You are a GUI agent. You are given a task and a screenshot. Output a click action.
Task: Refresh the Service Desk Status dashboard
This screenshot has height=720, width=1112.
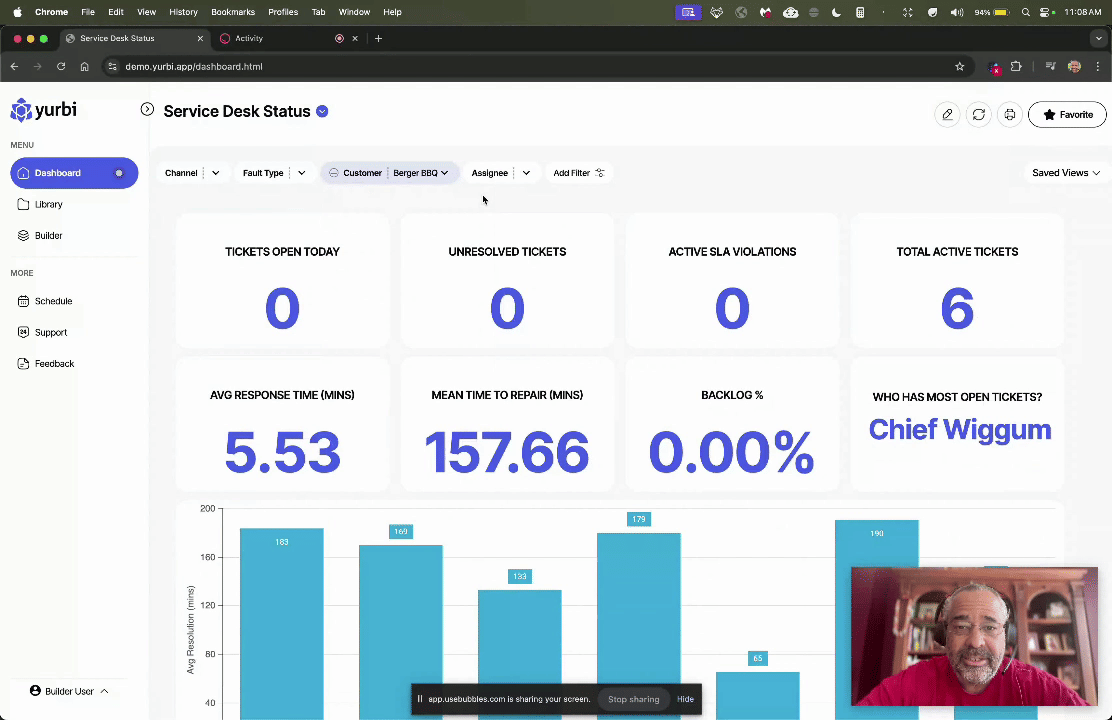(x=979, y=115)
